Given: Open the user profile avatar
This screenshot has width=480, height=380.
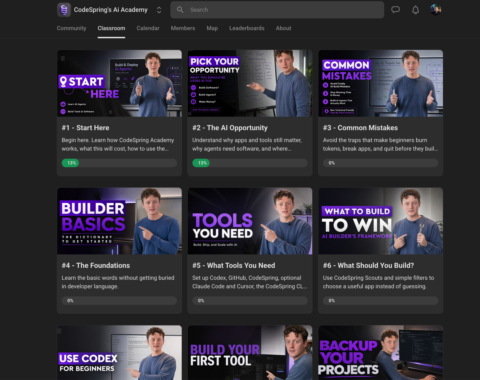Looking at the screenshot, I should pos(436,10).
